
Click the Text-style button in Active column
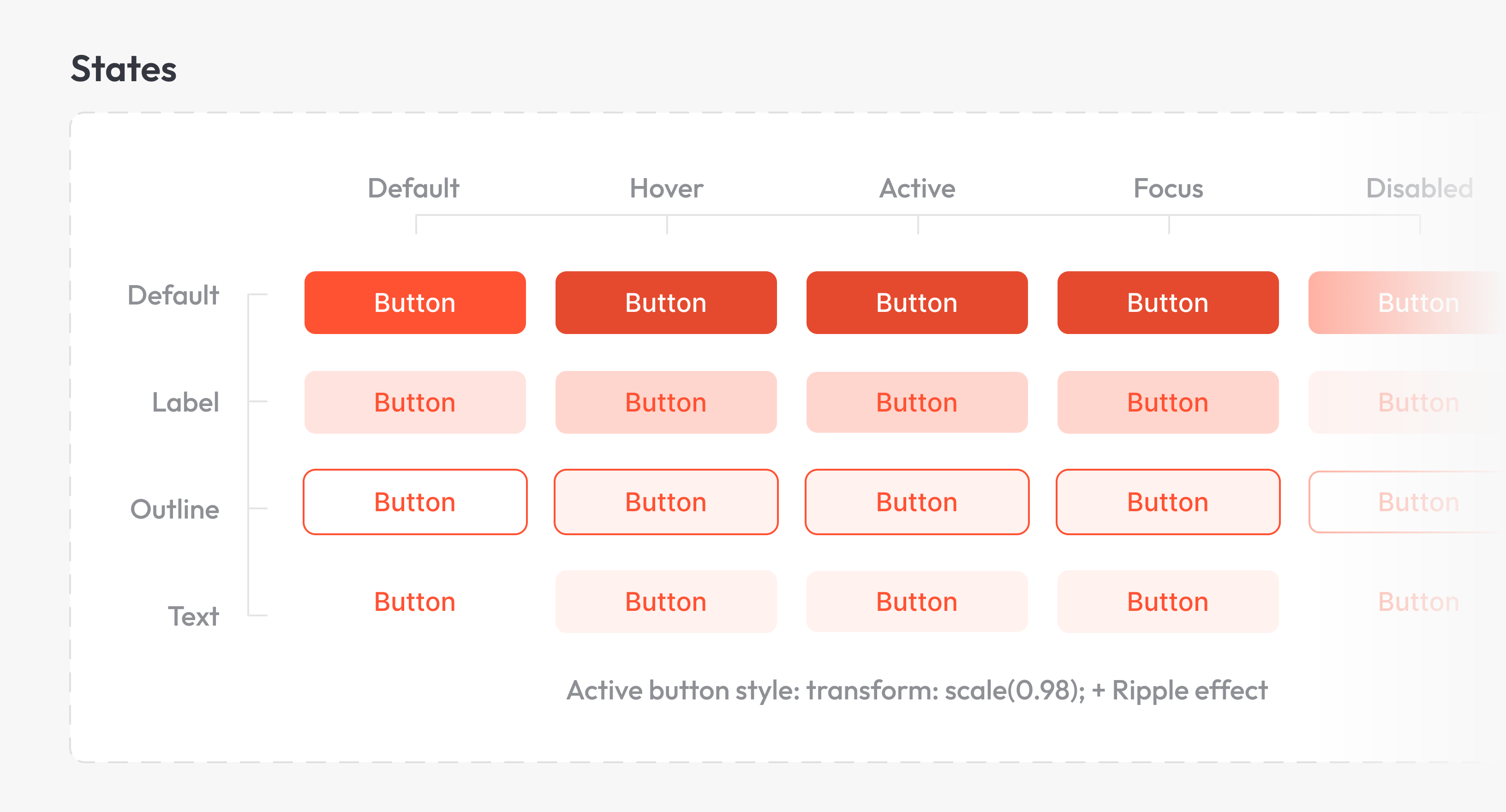[917, 602]
